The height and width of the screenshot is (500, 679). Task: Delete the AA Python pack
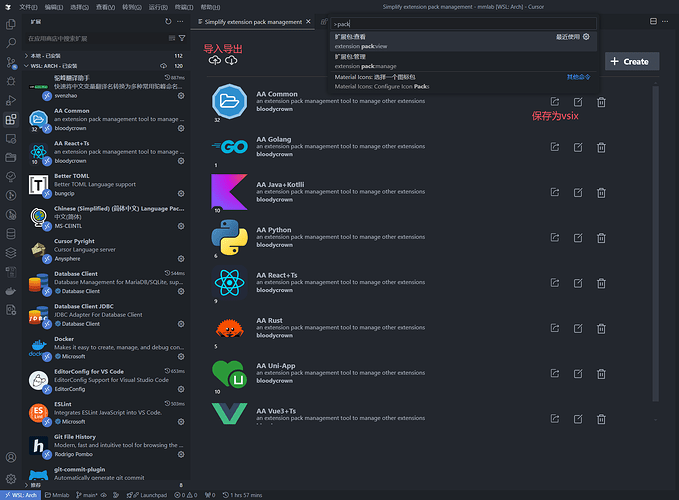tap(601, 238)
